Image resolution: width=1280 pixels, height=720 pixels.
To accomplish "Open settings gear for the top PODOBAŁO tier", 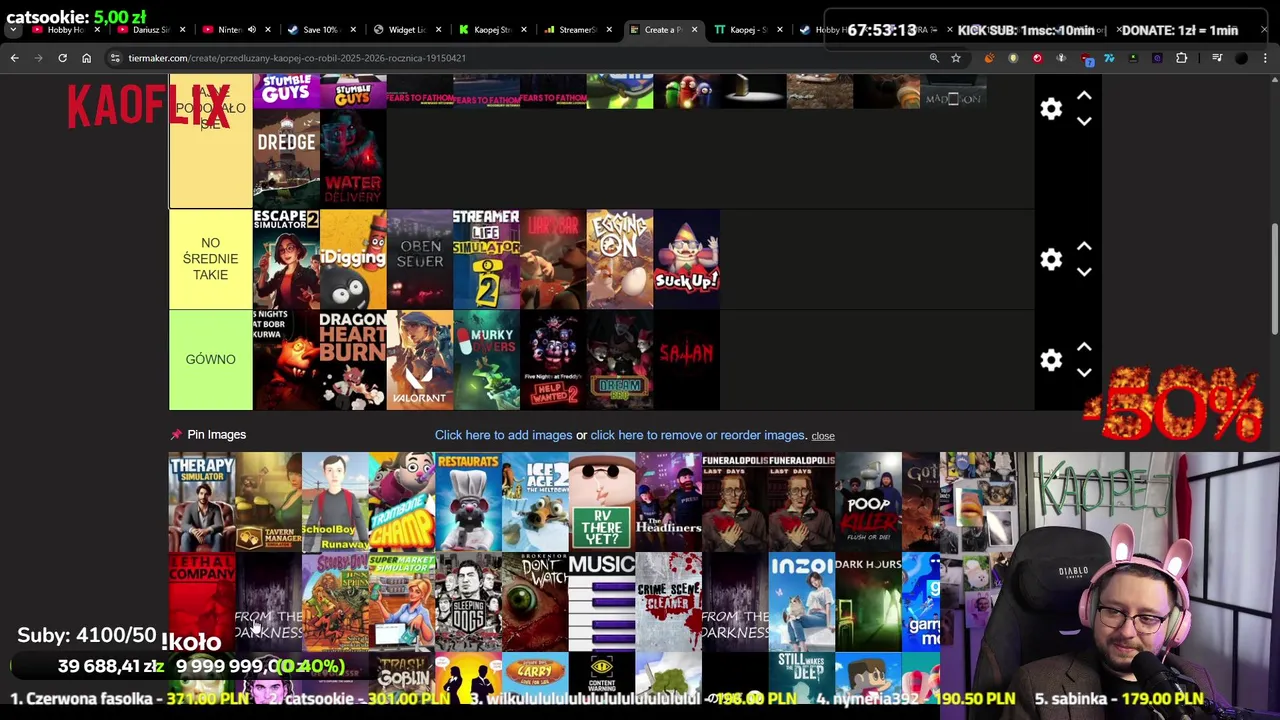I will click(1051, 108).
